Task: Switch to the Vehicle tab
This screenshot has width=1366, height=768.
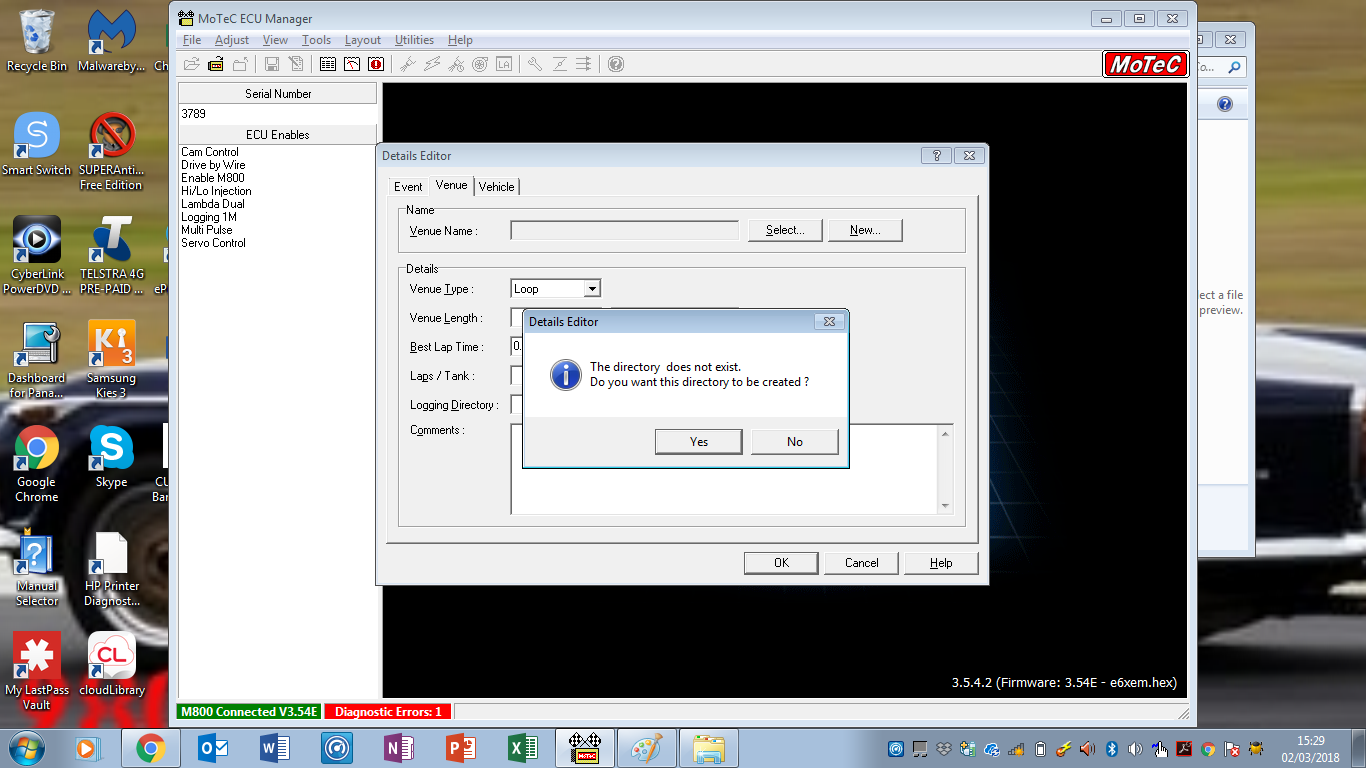Action: pyautogui.click(x=496, y=187)
